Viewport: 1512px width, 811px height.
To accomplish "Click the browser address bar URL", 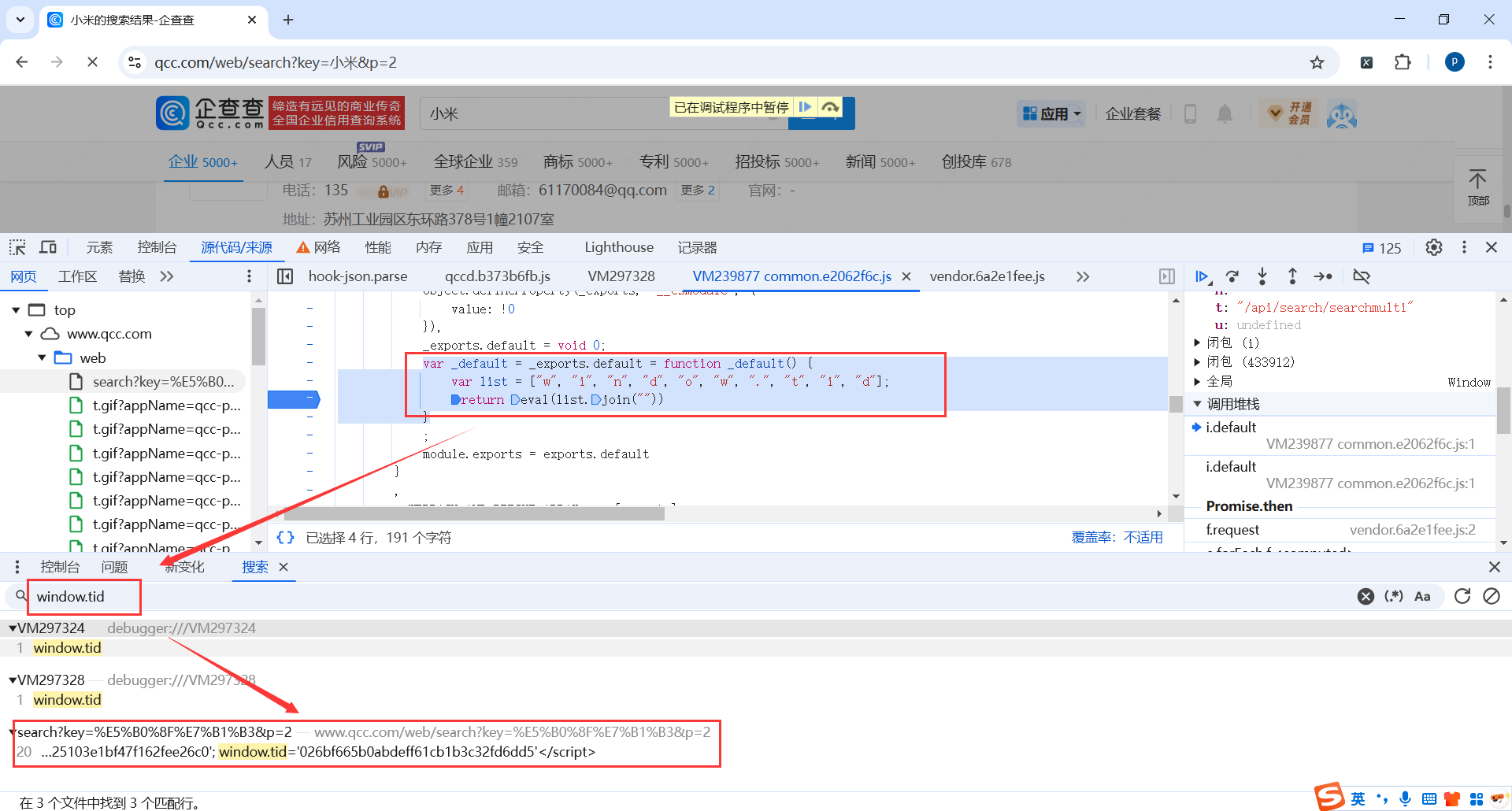I will coord(275,62).
